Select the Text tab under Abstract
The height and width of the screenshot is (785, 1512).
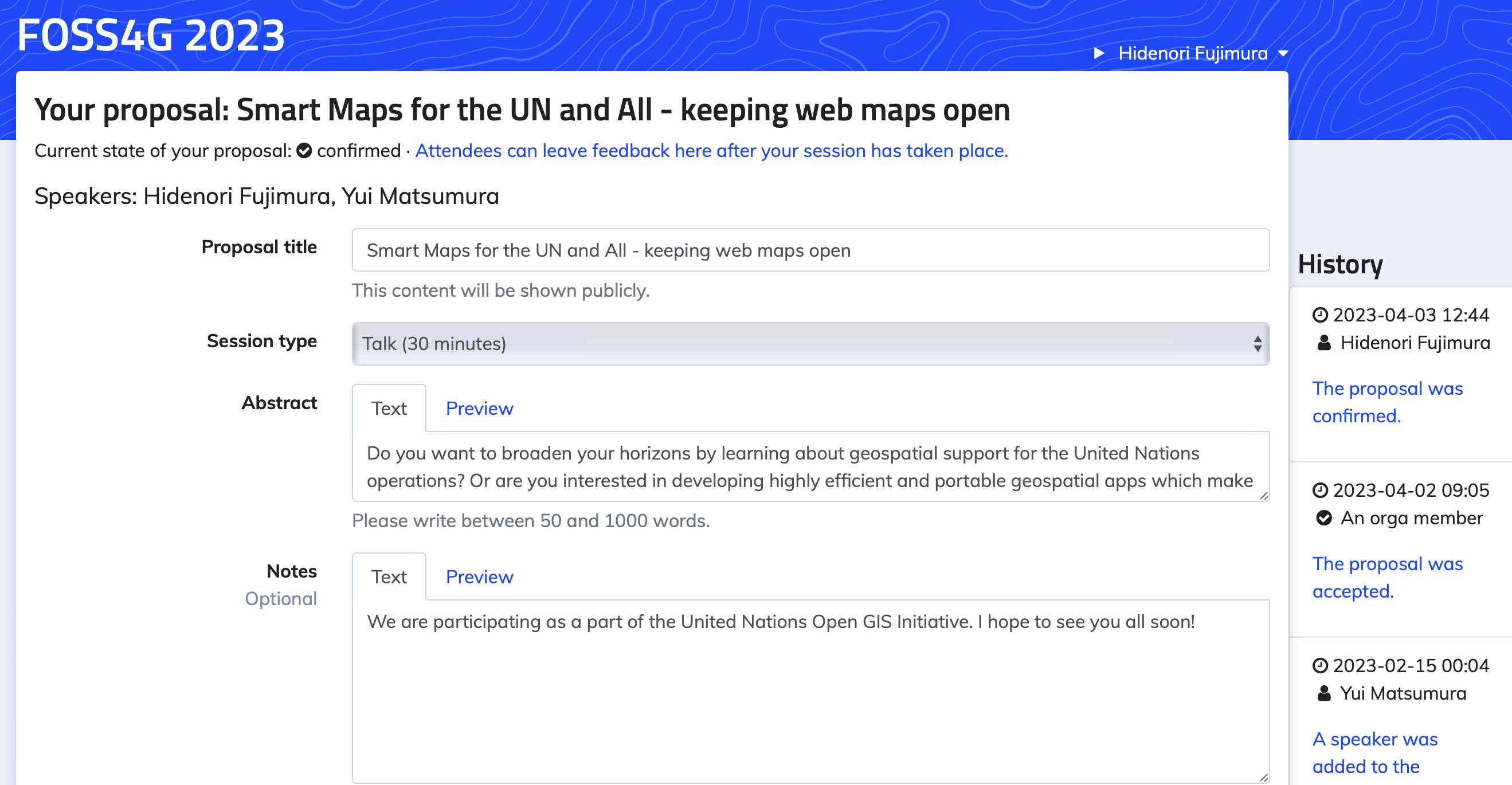pos(389,408)
